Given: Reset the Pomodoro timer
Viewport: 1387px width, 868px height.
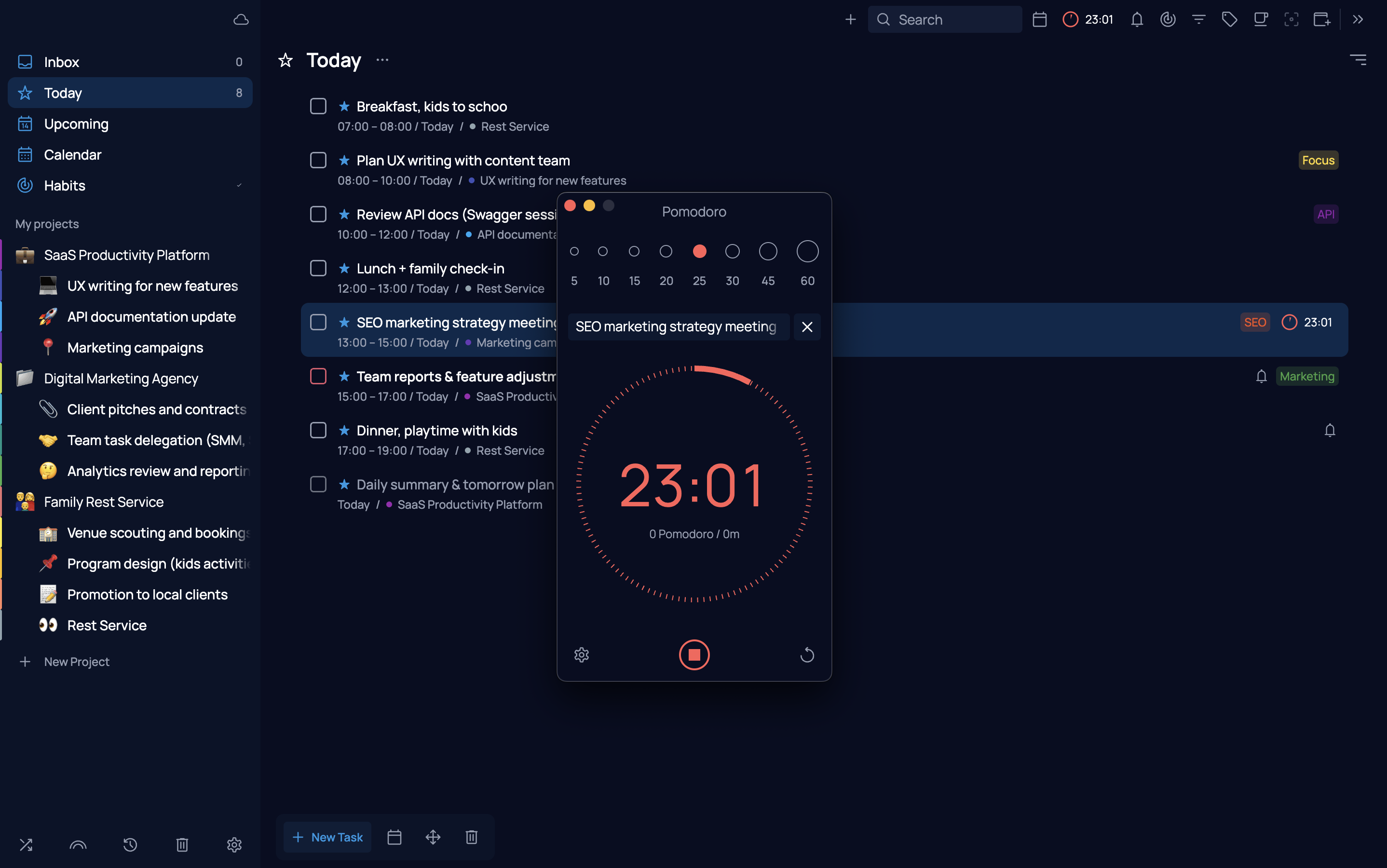Looking at the screenshot, I should (807, 654).
